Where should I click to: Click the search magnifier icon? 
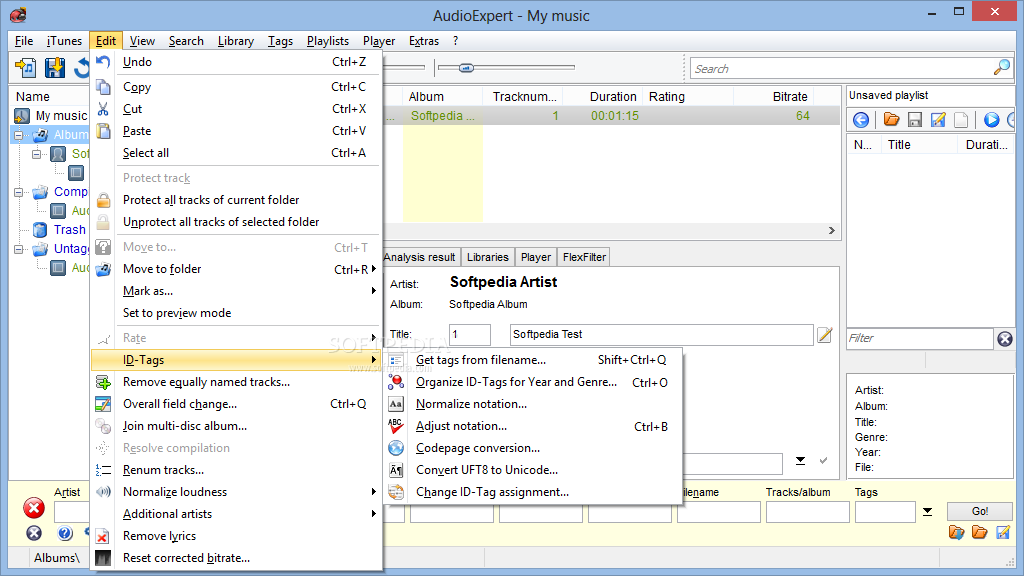(x=1002, y=68)
